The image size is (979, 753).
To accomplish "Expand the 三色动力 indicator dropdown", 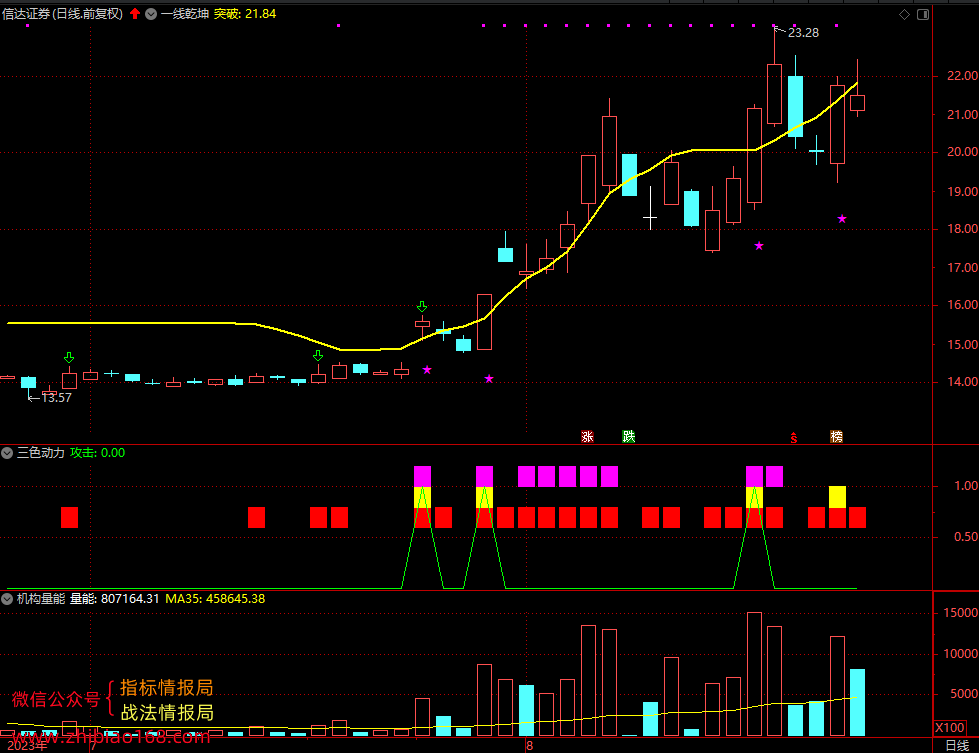I will [x=7, y=453].
